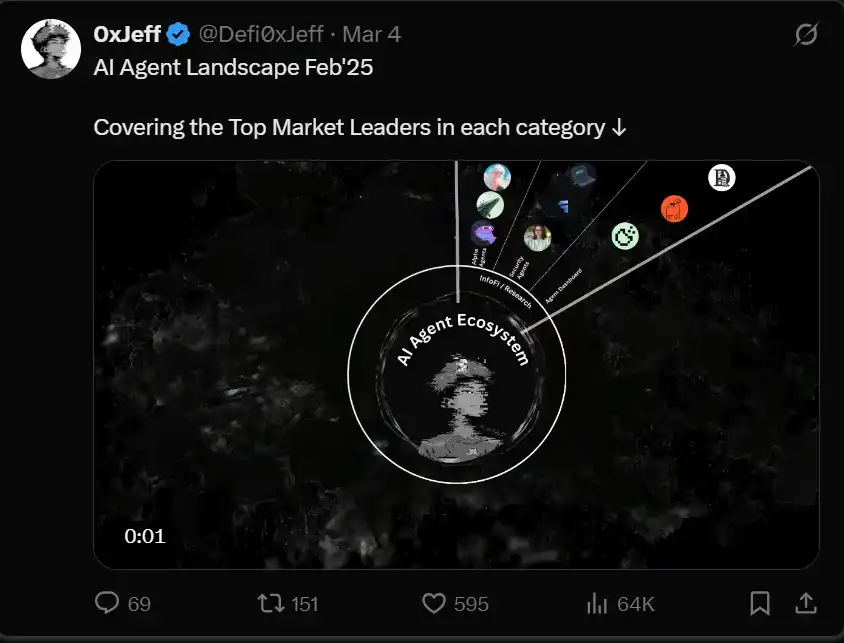Open 0xJeff's profile avatar
Image resolution: width=844 pixels, height=643 pixels.
click(51, 49)
